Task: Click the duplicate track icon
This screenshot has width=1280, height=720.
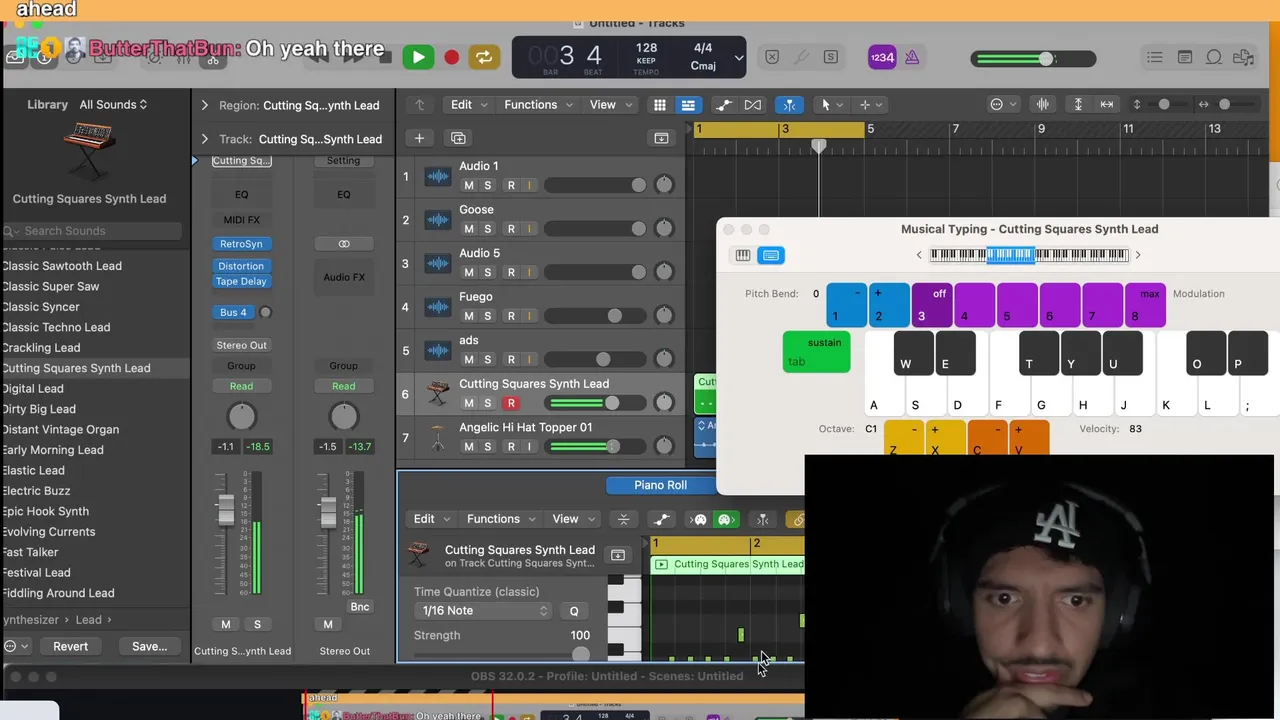Action: [x=458, y=138]
